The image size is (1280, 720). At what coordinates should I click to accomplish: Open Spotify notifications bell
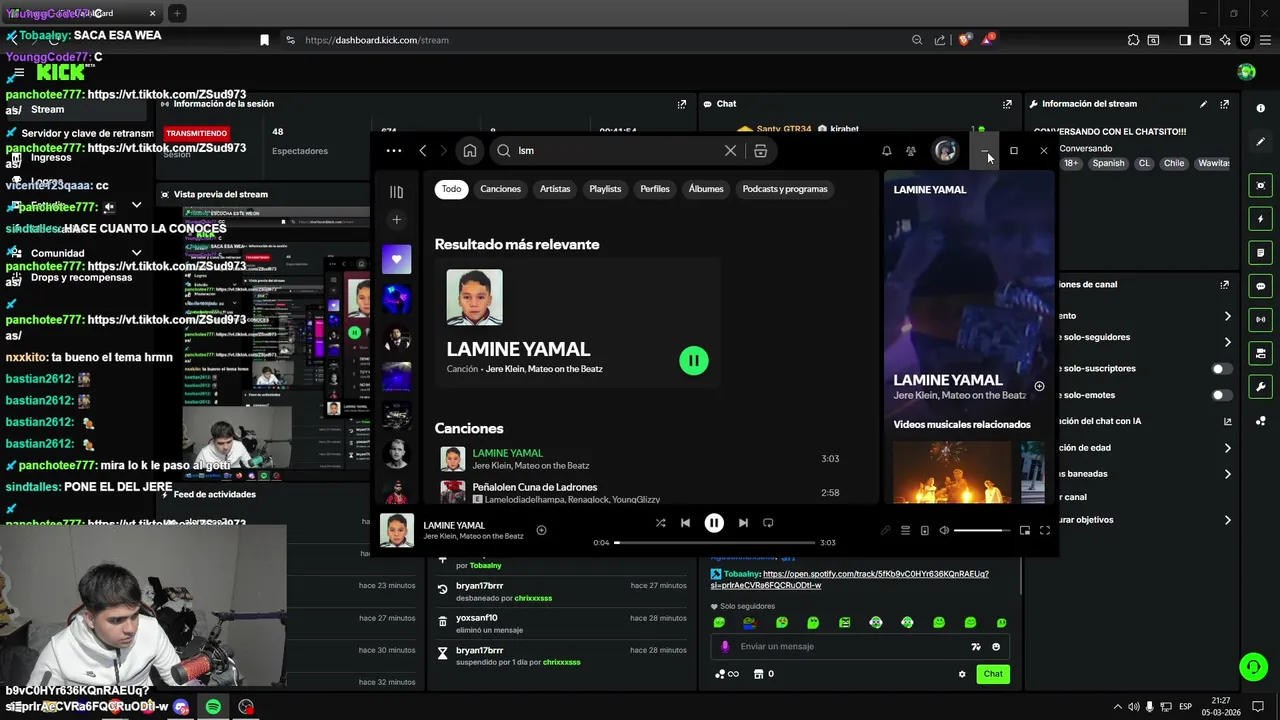click(x=886, y=151)
